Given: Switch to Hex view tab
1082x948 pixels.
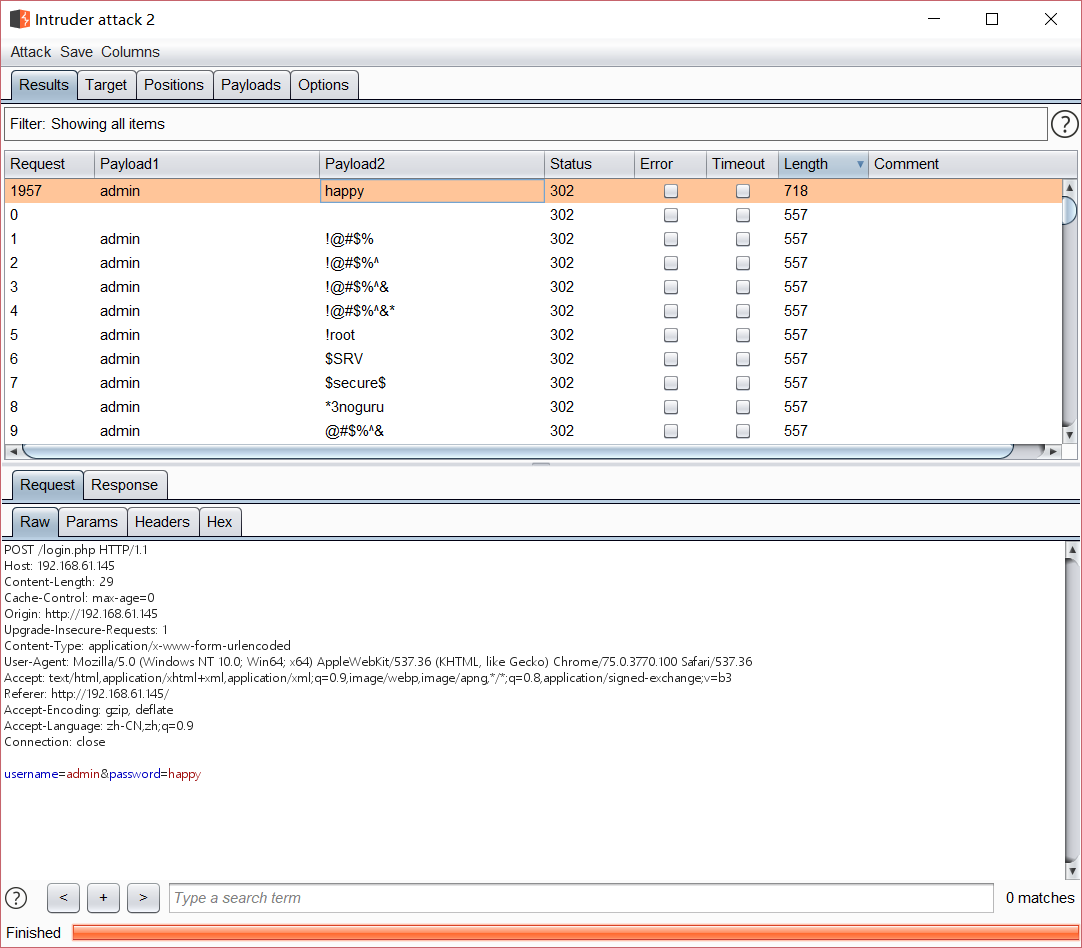Looking at the screenshot, I should point(220,522).
